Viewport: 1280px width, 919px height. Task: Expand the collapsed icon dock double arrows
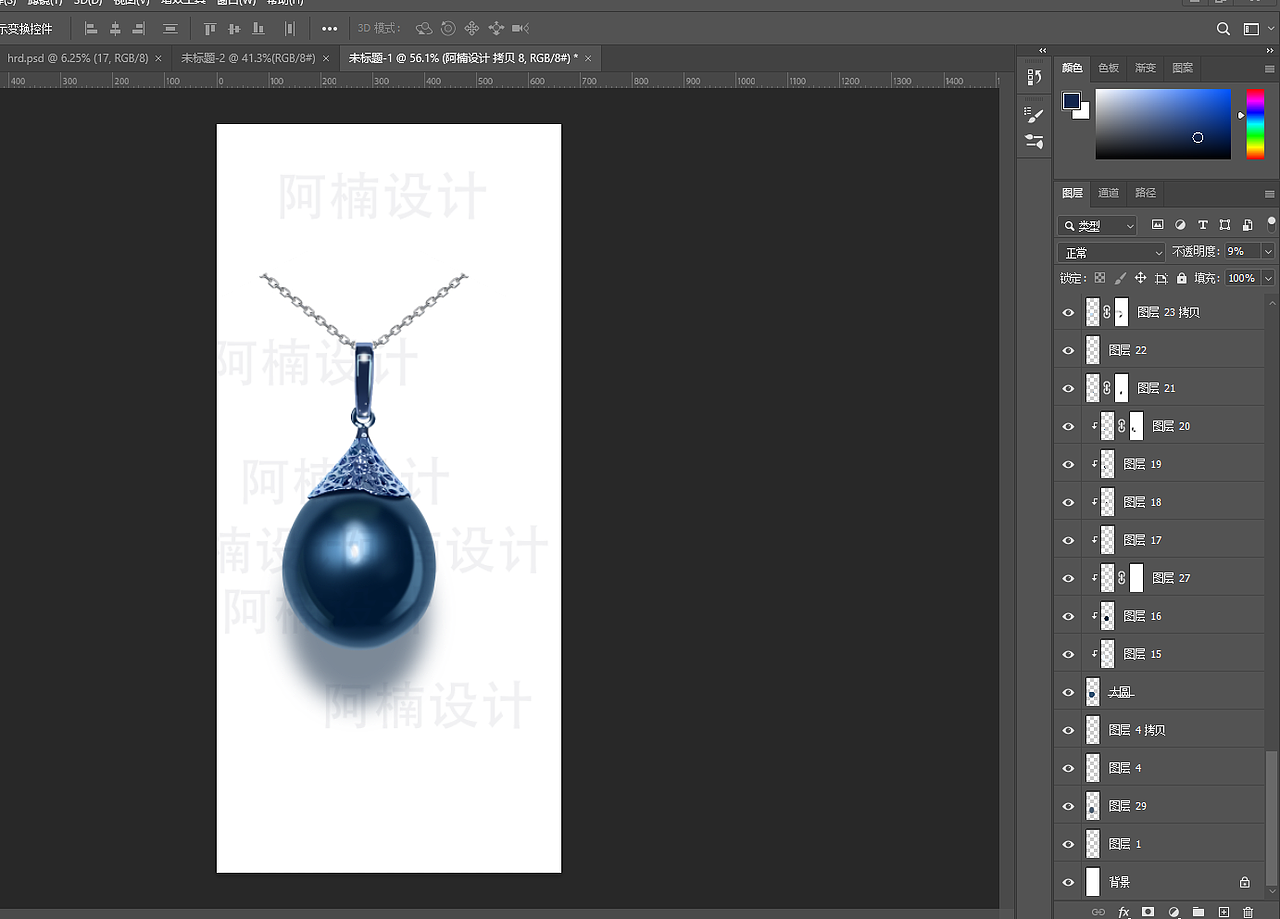pos(1042,49)
